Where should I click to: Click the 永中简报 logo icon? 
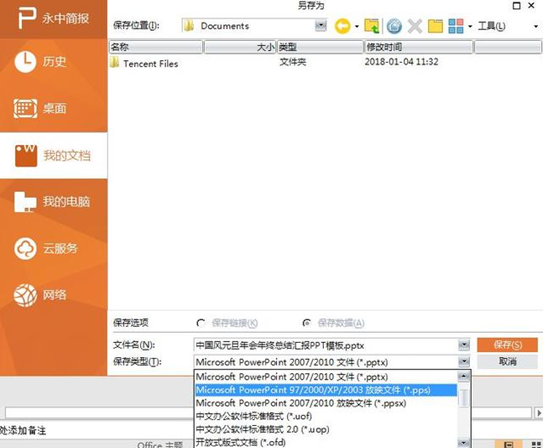[x=27, y=18]
